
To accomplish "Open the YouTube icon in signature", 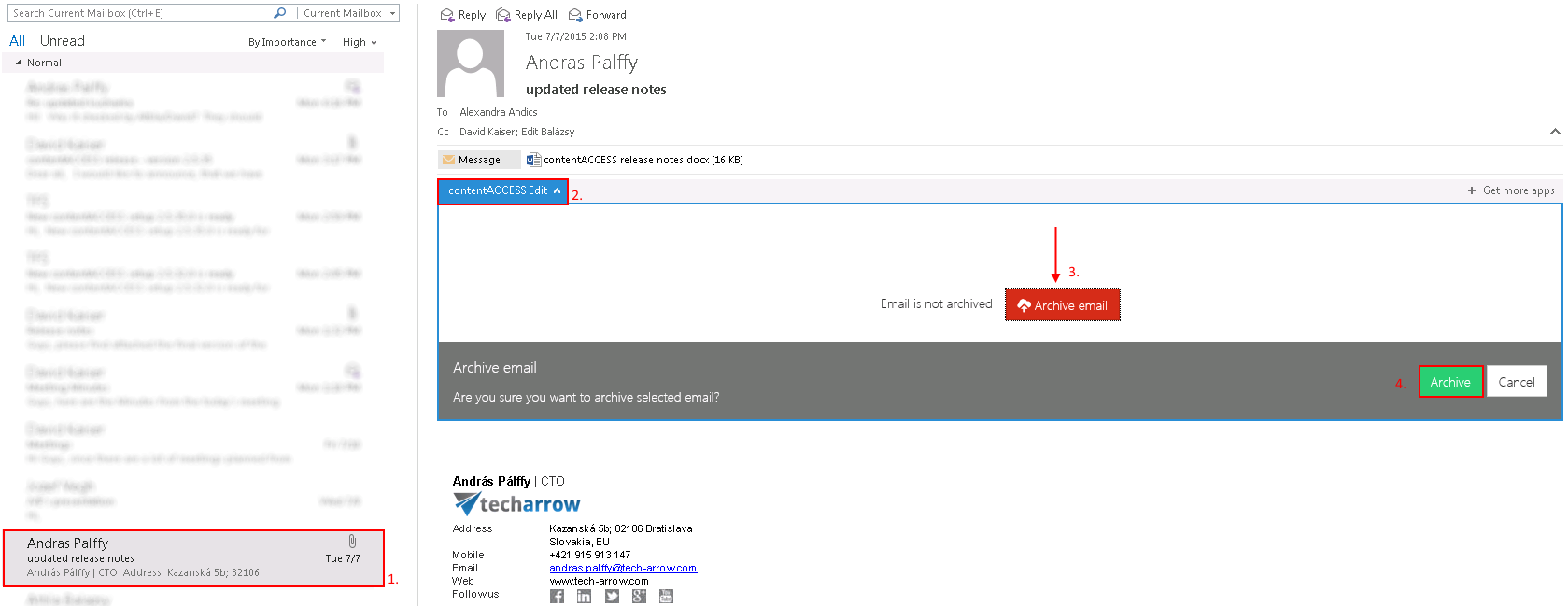I will point(666,596).
